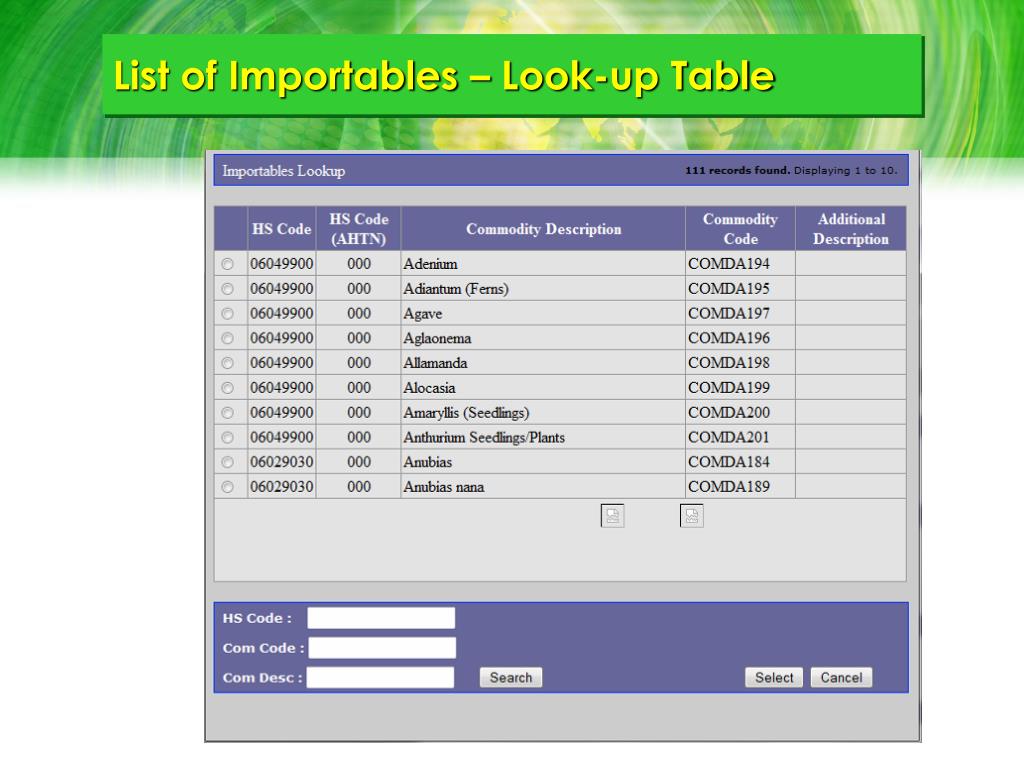Click commodity code COMDA200

point(729,413)
